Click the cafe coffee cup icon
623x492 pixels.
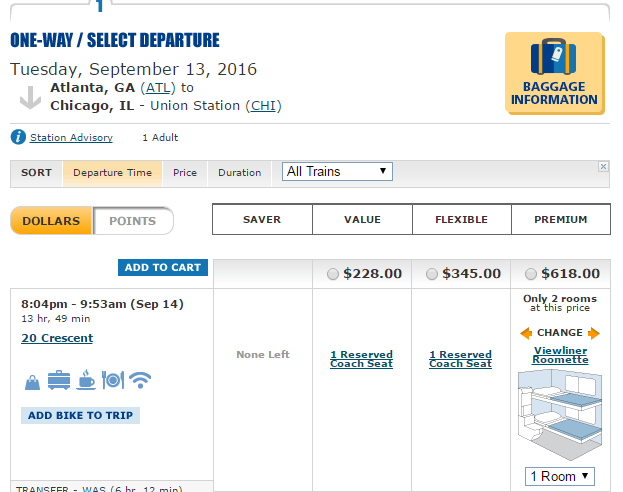[x=86, y=380]
